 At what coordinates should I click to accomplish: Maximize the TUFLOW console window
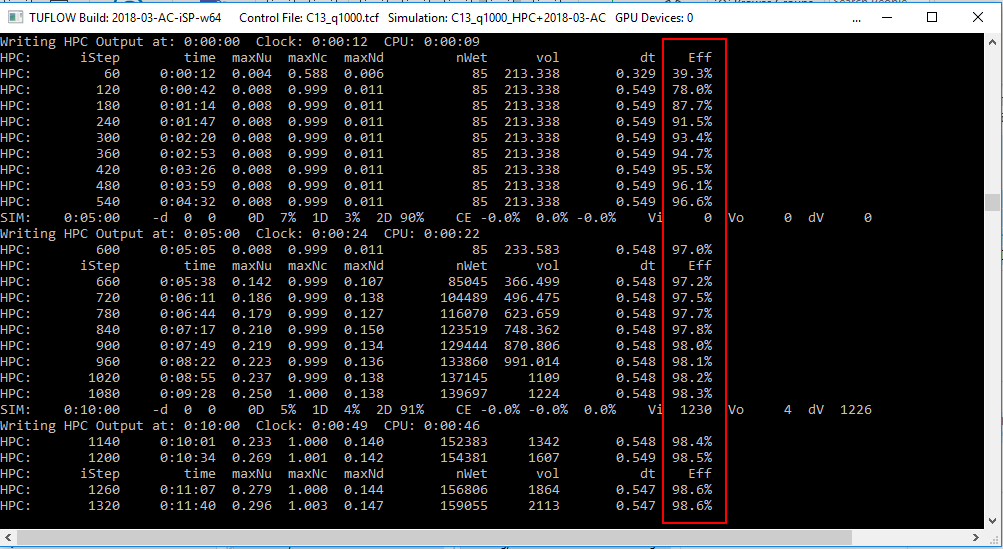(x=932, y=17)
